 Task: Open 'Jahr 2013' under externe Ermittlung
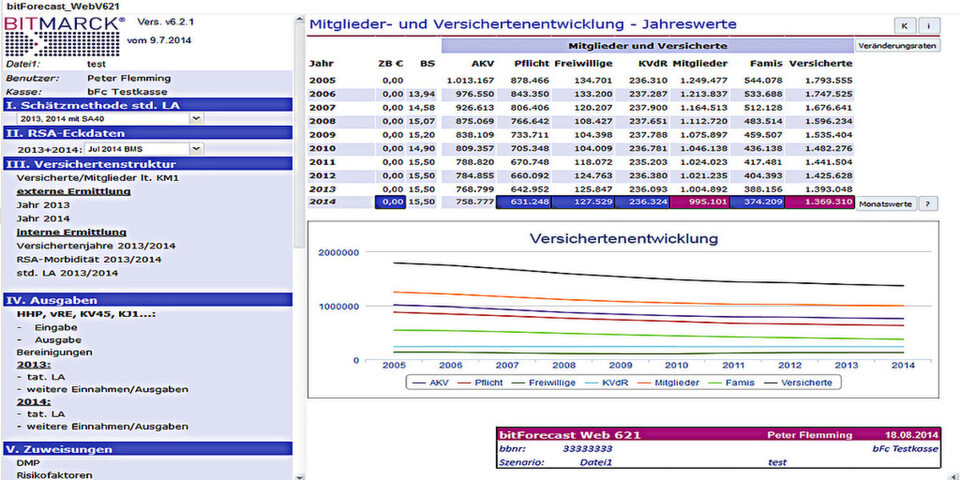tap(43, 205)
